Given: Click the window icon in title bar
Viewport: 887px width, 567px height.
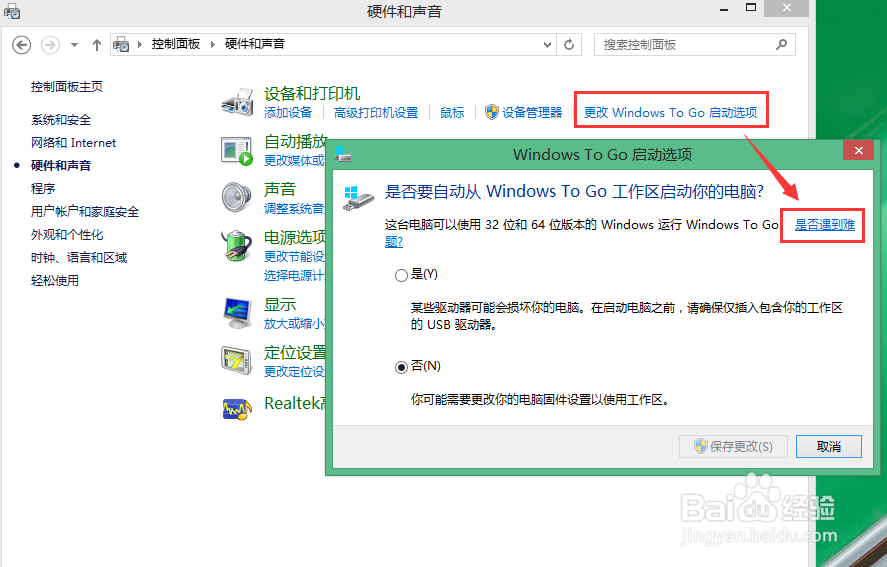Looking at the screenshot, I should 12,11.
